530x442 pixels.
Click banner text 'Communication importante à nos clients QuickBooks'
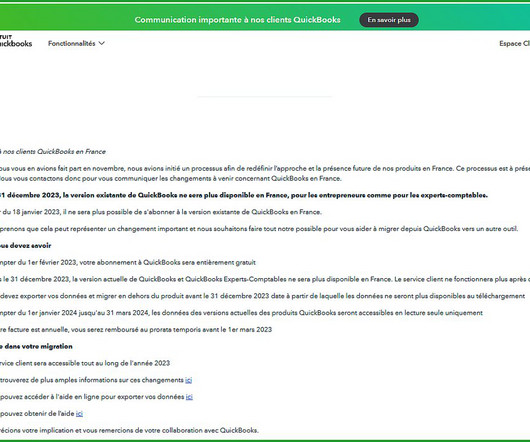coord(237,20)
